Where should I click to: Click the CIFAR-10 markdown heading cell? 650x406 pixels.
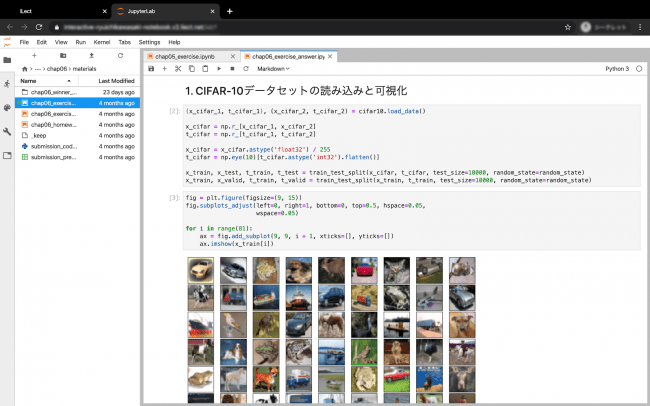click(296, 90)
